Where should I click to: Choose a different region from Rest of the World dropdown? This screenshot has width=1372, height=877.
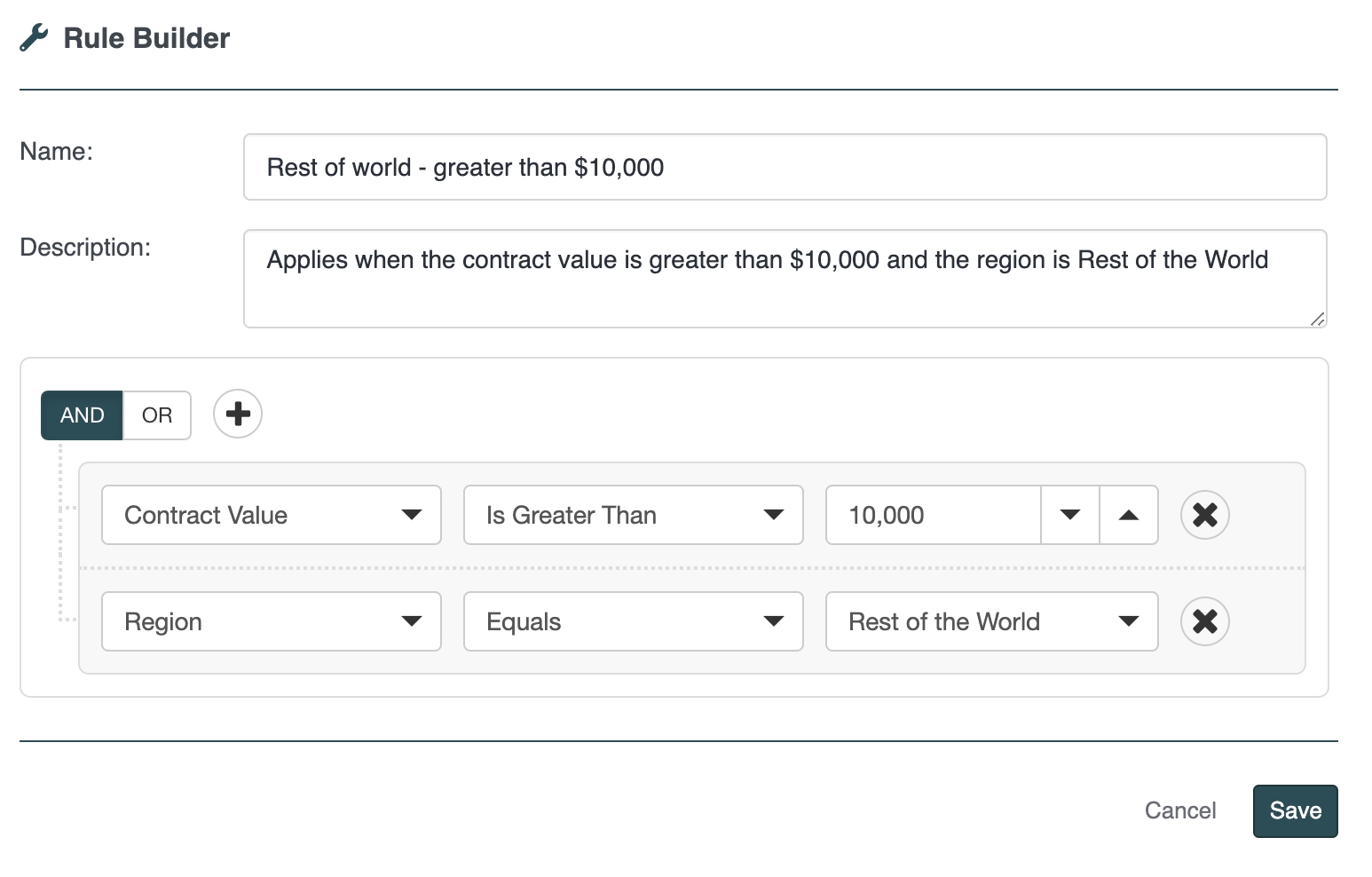coord(991,621)
